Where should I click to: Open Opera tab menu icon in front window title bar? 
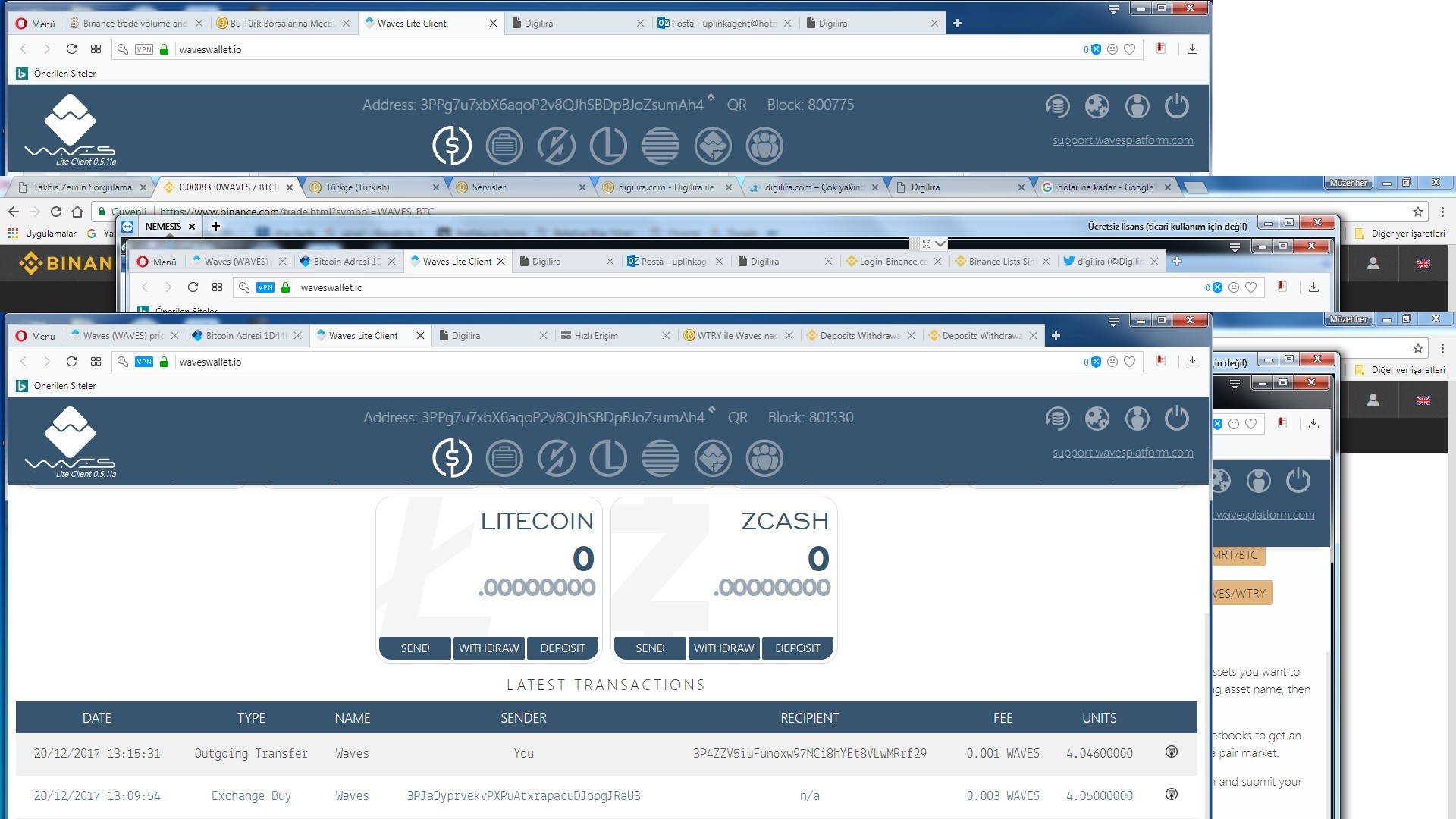click(x=1113, y=322)
